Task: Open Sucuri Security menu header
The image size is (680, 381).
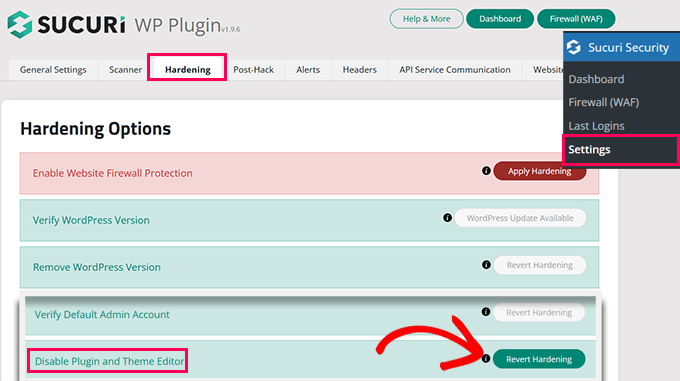Action: (621, 47)
